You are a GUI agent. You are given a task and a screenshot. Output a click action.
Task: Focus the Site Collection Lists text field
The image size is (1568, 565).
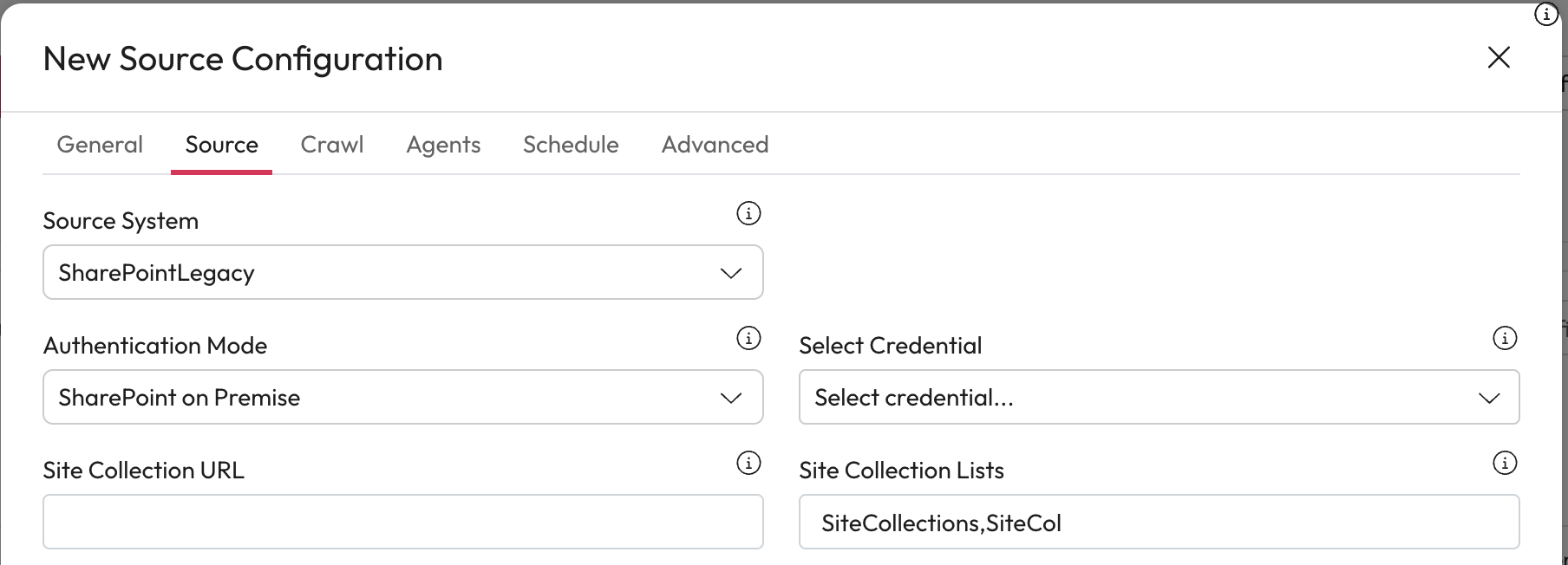[x=1159, y=522]
